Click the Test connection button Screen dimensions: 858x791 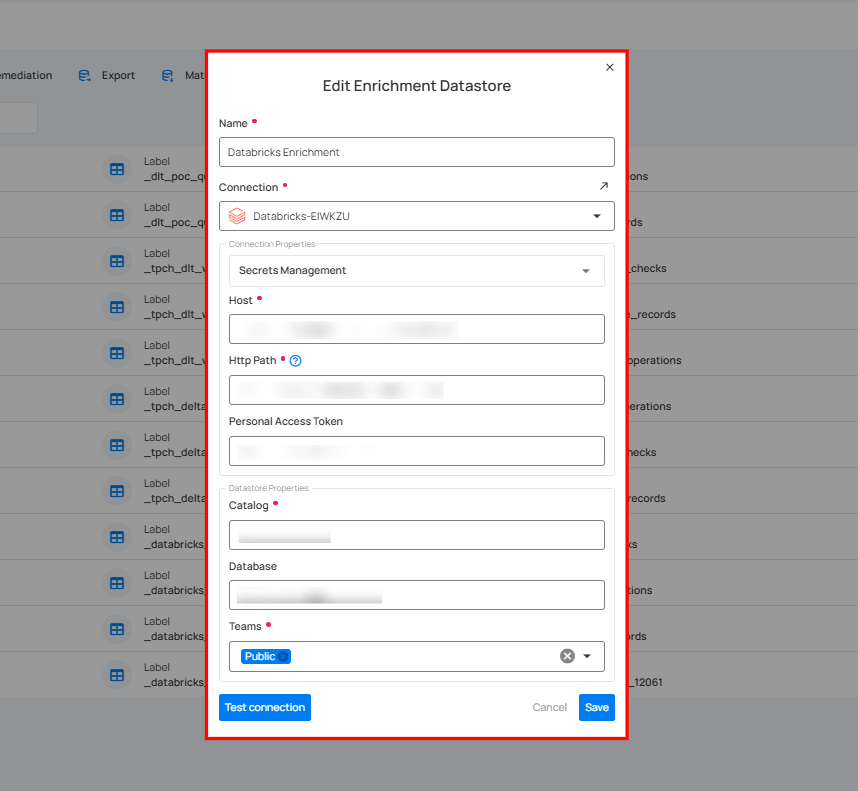(265, 707)
